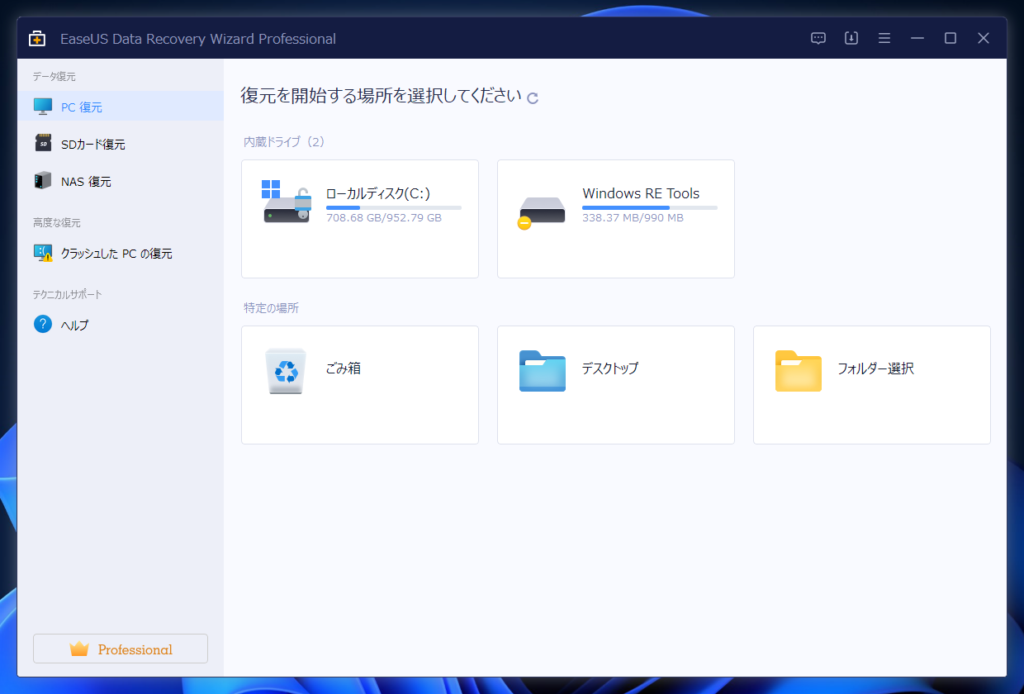Click the ローカルディスク(C:) usage bar

[x=393, y=208]
